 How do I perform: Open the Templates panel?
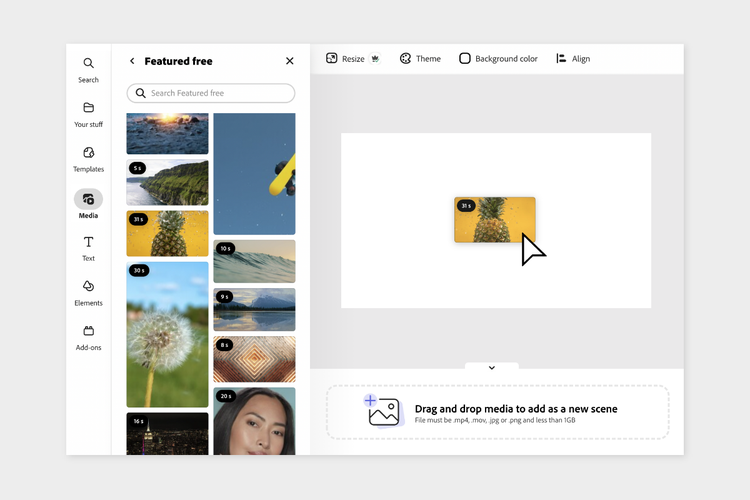[x=88, y=159]
